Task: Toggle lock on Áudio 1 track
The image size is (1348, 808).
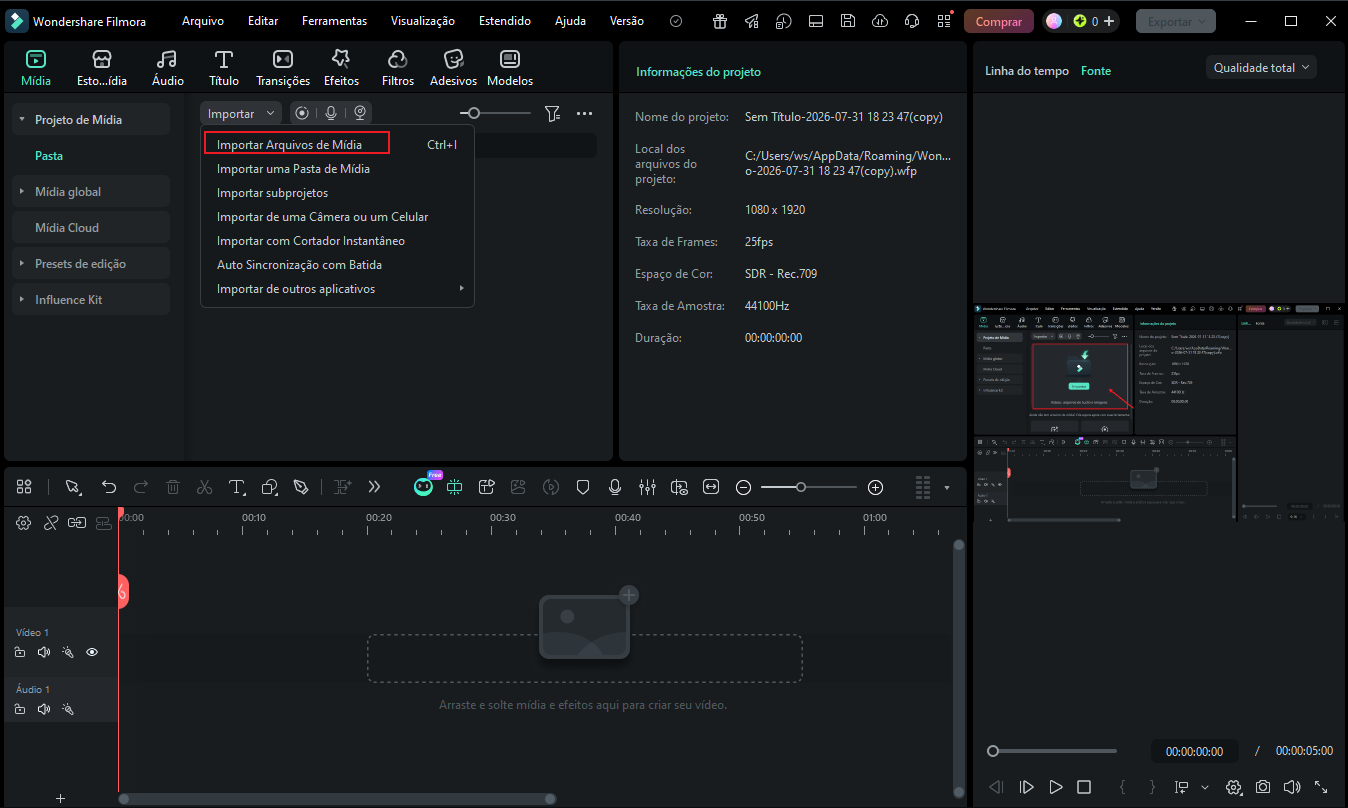Action: (x=20, y=709)
